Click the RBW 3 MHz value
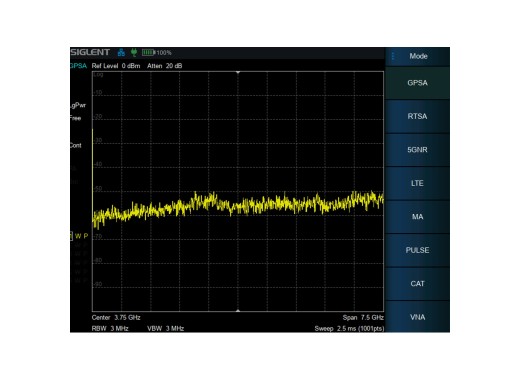Viewport: 520px width, 380px height. click(x=110, y=329)
